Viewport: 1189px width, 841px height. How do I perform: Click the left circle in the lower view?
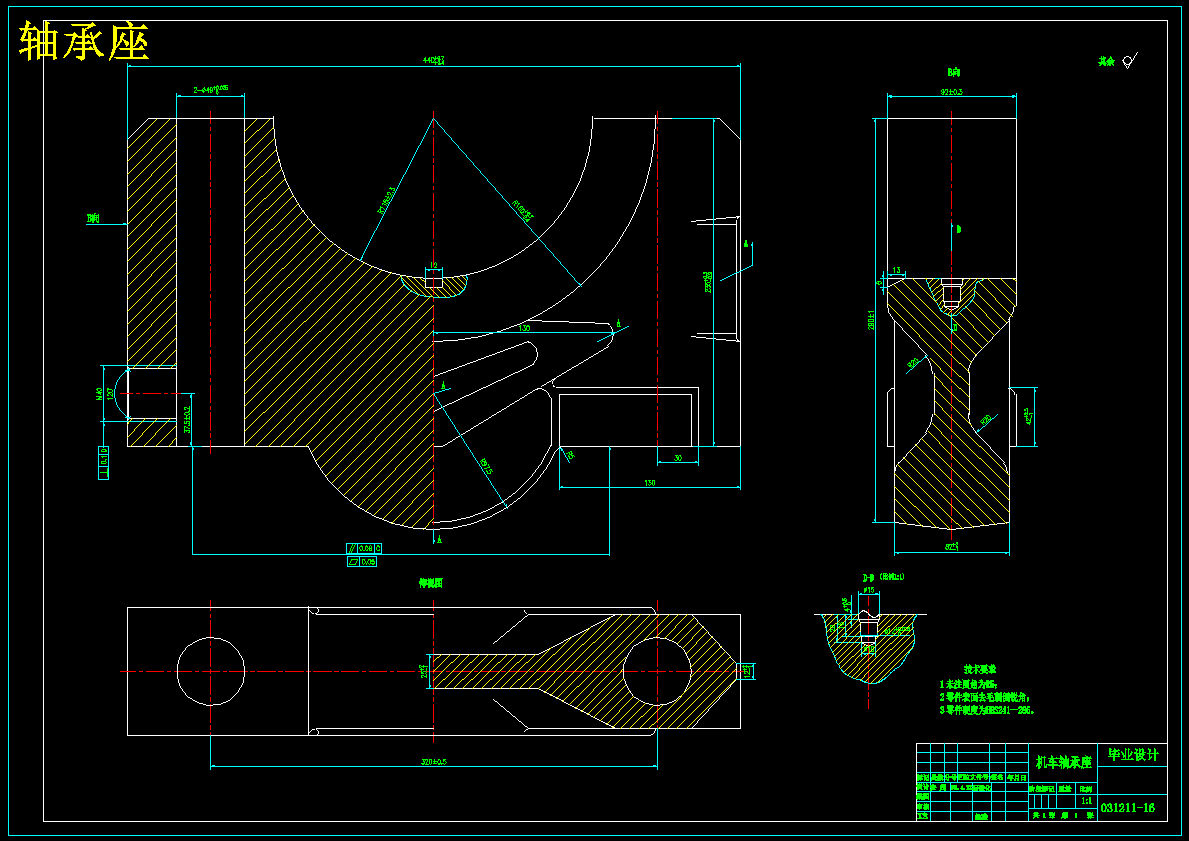pos(211,671)
